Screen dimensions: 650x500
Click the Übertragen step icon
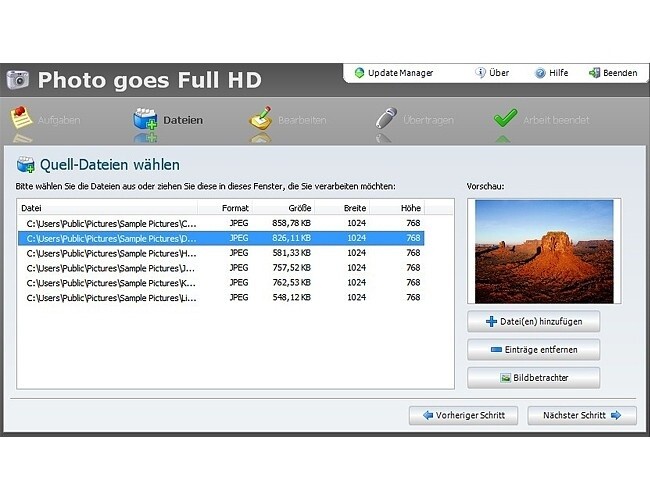point(385,118)
